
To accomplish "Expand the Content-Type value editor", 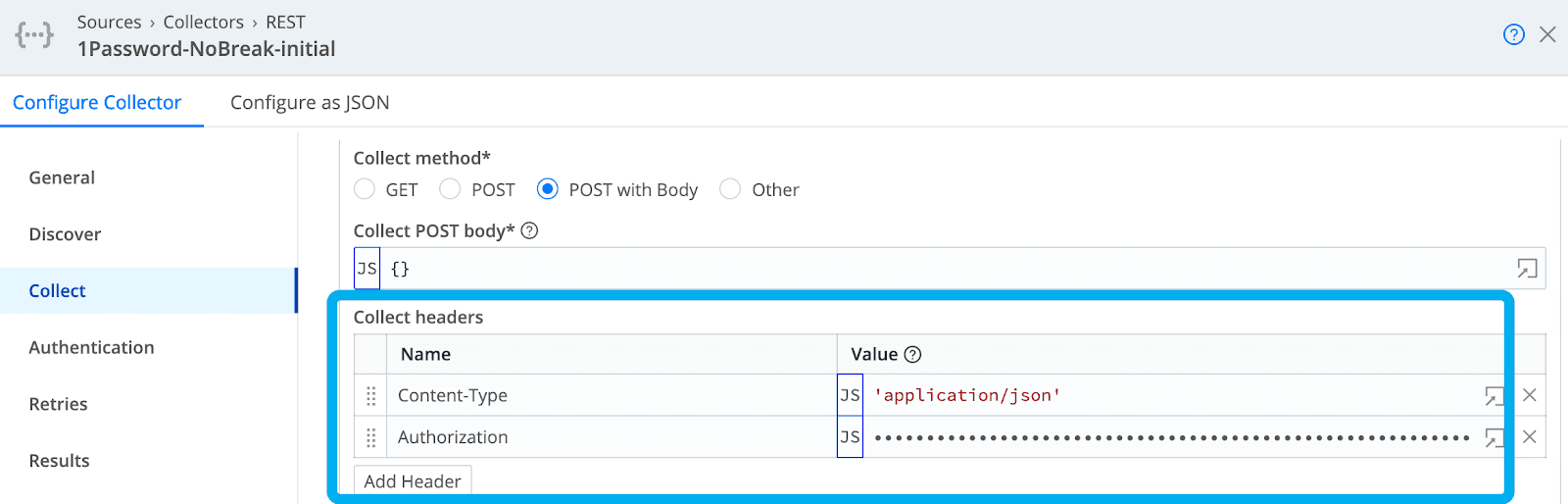I will (1494, 396).
